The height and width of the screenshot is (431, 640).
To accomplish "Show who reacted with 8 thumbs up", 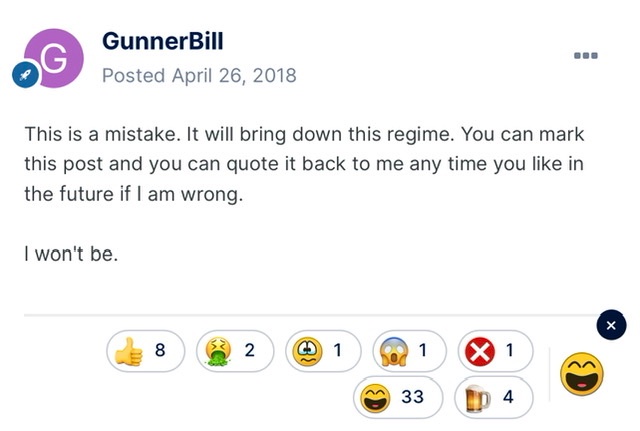I will click(x=160, y=350).
